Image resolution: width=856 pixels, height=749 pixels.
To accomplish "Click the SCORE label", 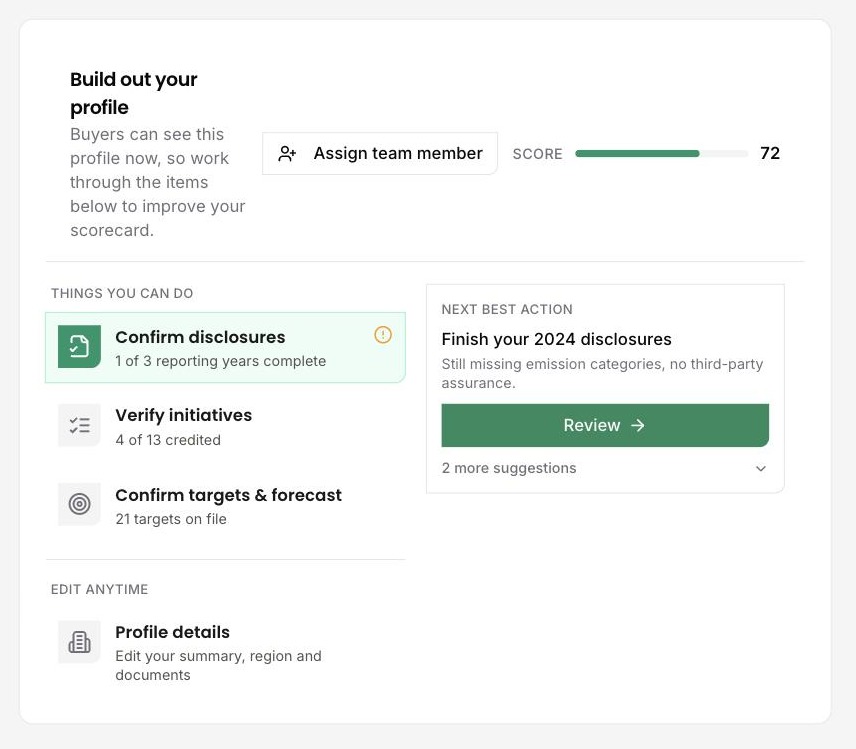I will (x=538, y=154).
